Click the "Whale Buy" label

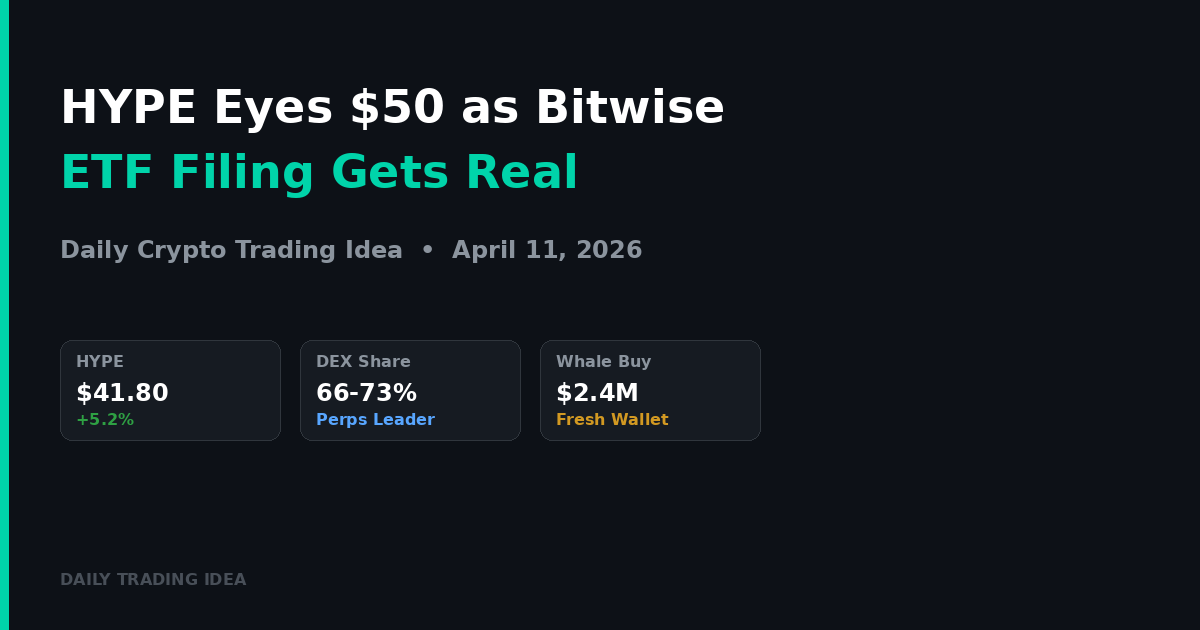pos(603,362)
